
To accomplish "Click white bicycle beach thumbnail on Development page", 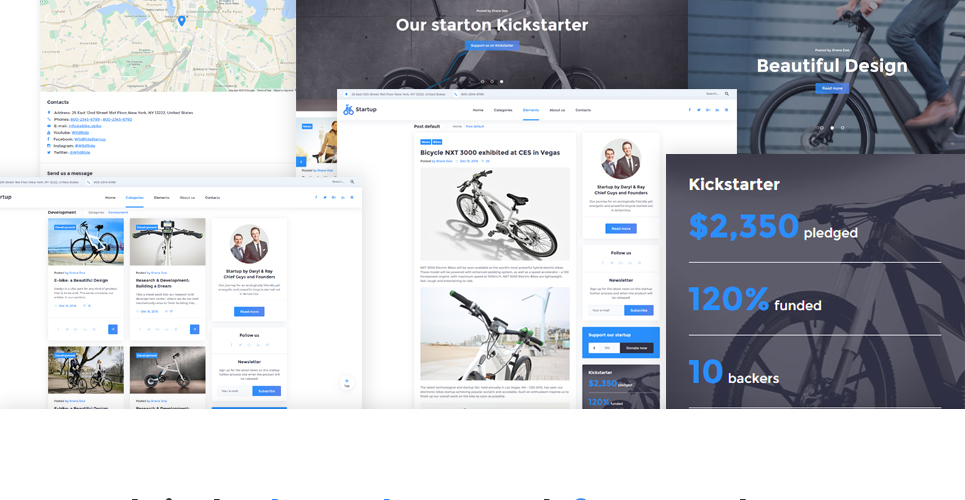I will (86, 241).
